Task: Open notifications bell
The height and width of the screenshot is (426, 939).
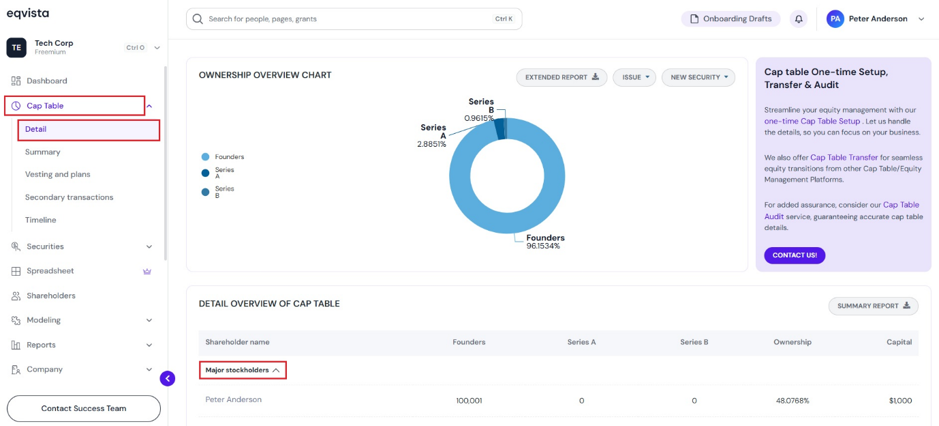Action: coord(798,19)
